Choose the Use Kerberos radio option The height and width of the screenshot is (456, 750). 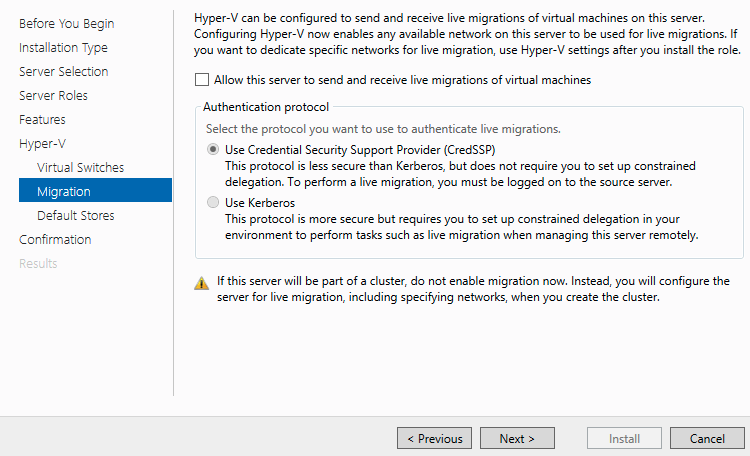[213, 202]
